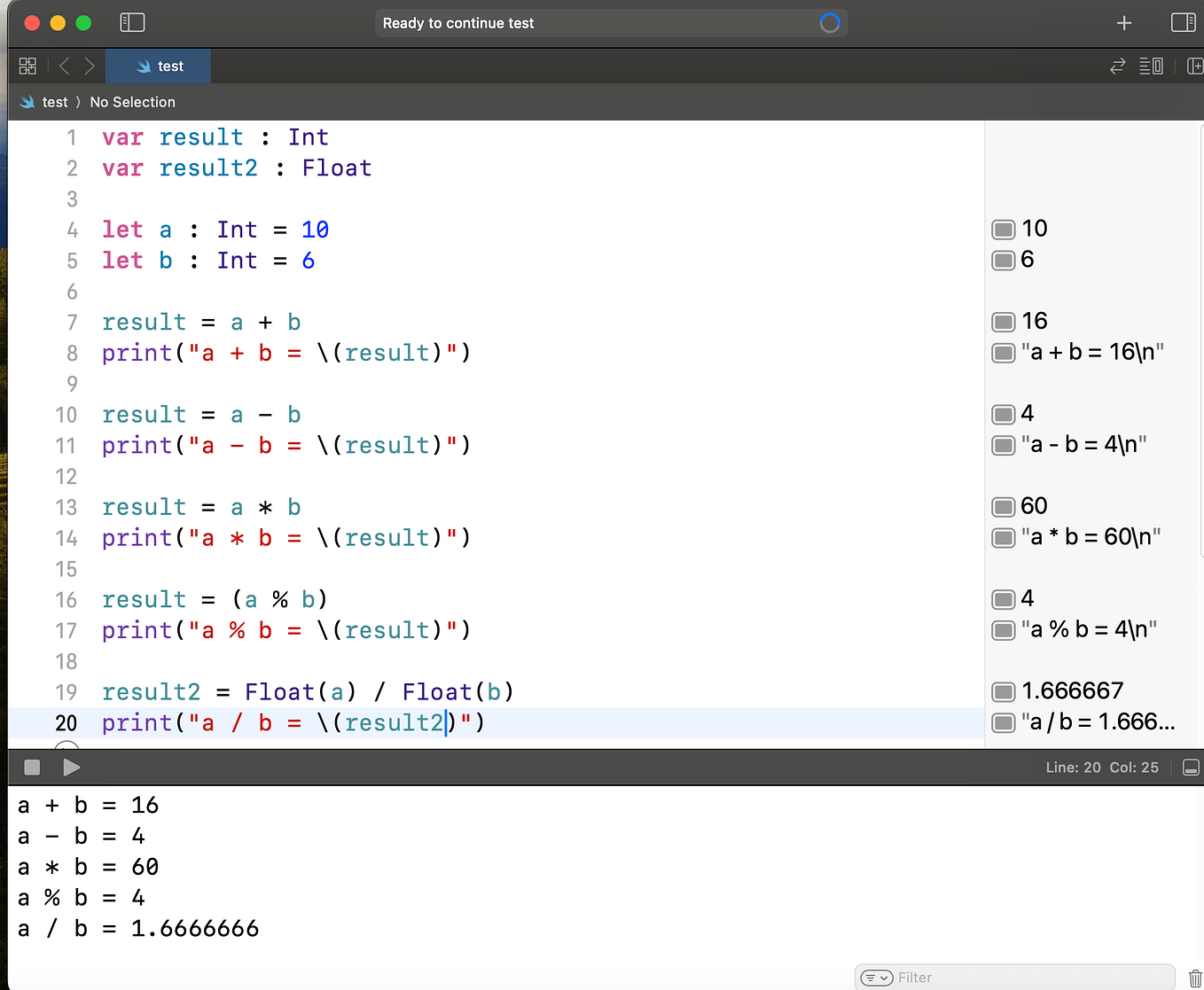The height and width of the screenshot is (990, 1204).
Task: Add a new editor split
Action: 1195,65
